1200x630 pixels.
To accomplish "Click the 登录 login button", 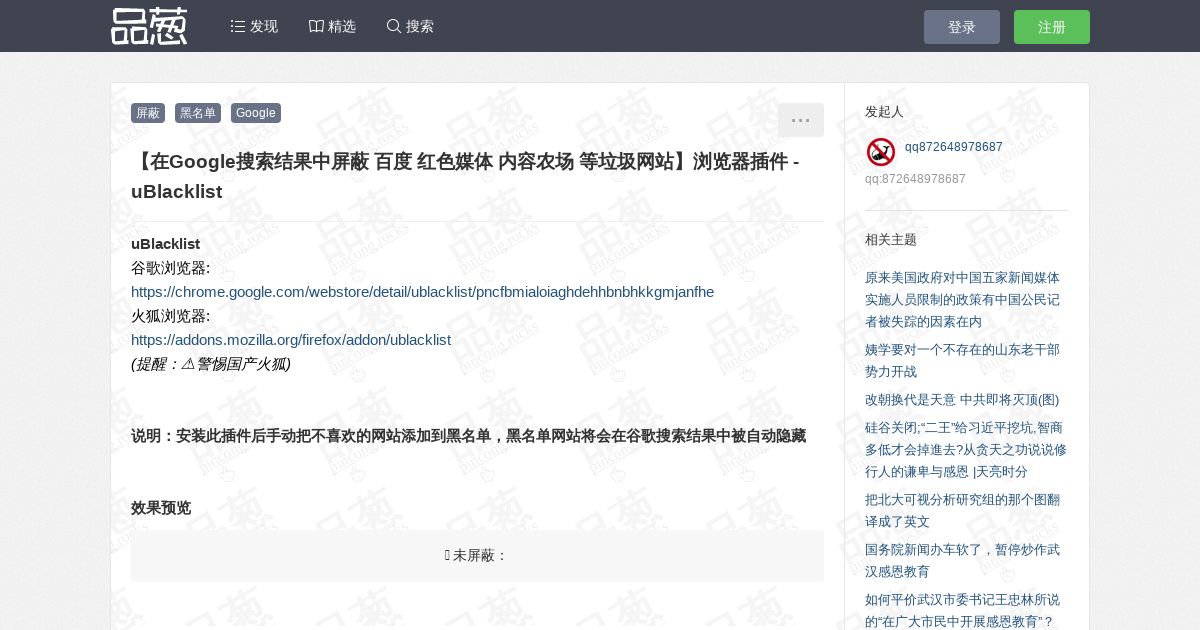I will [x=962, y=27].
